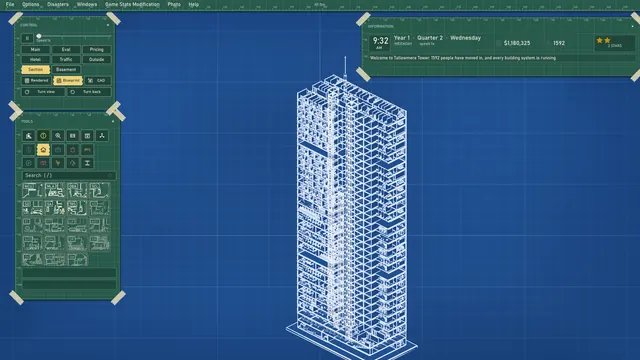This screenshot has width=640, height=360.
Task: Collapse the Tools panel using its corner dot
Action: 113,121
